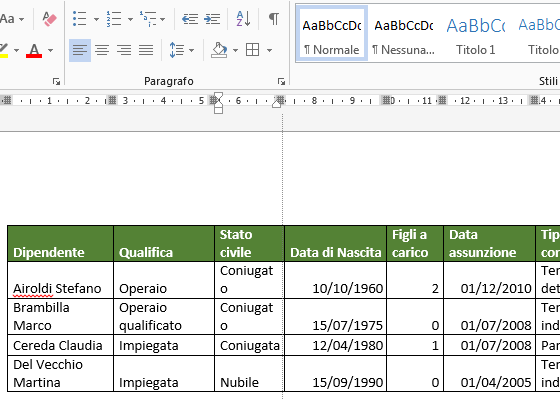Viewport: 560px width, 400px height.
Task: Open the Change Case (Aa) dropdown
Action: [12, 19]
